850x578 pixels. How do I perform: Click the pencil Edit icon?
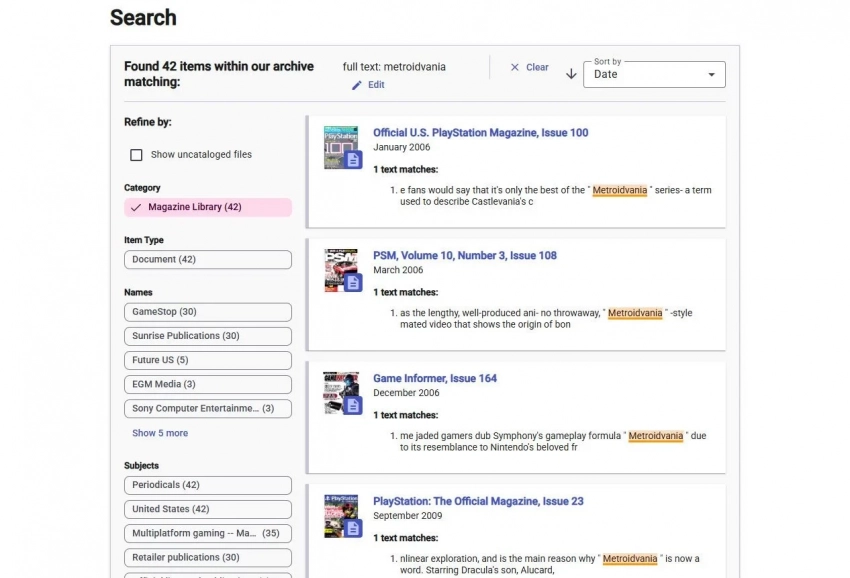[x=357, y=85]
